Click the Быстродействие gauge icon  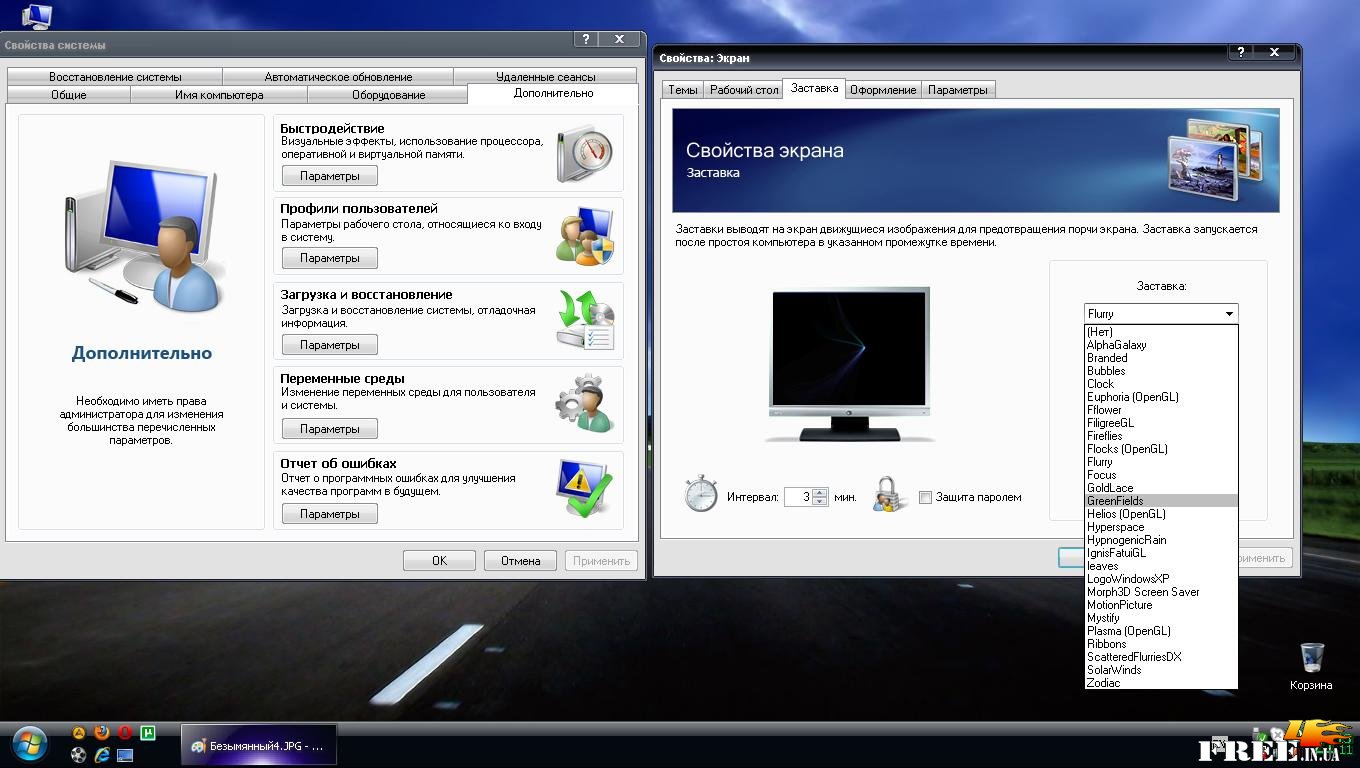coord(585,155)
